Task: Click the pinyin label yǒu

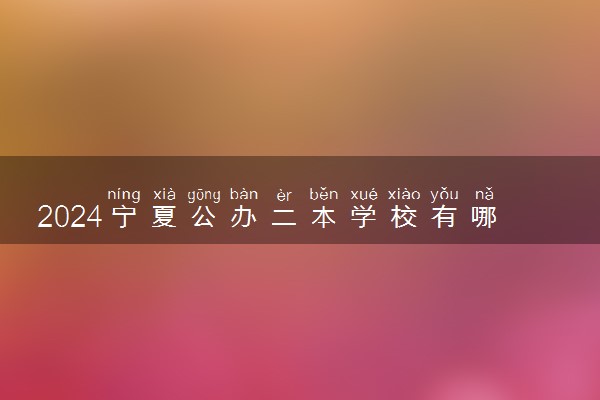Action: tap(444, 195)
